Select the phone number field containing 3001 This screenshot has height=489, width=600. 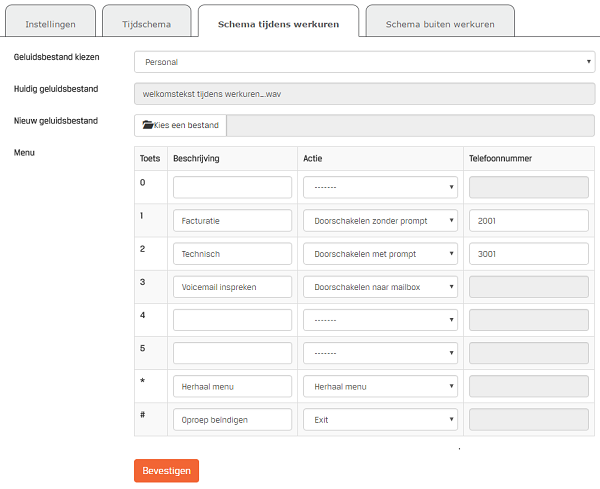tap(528, 254)
